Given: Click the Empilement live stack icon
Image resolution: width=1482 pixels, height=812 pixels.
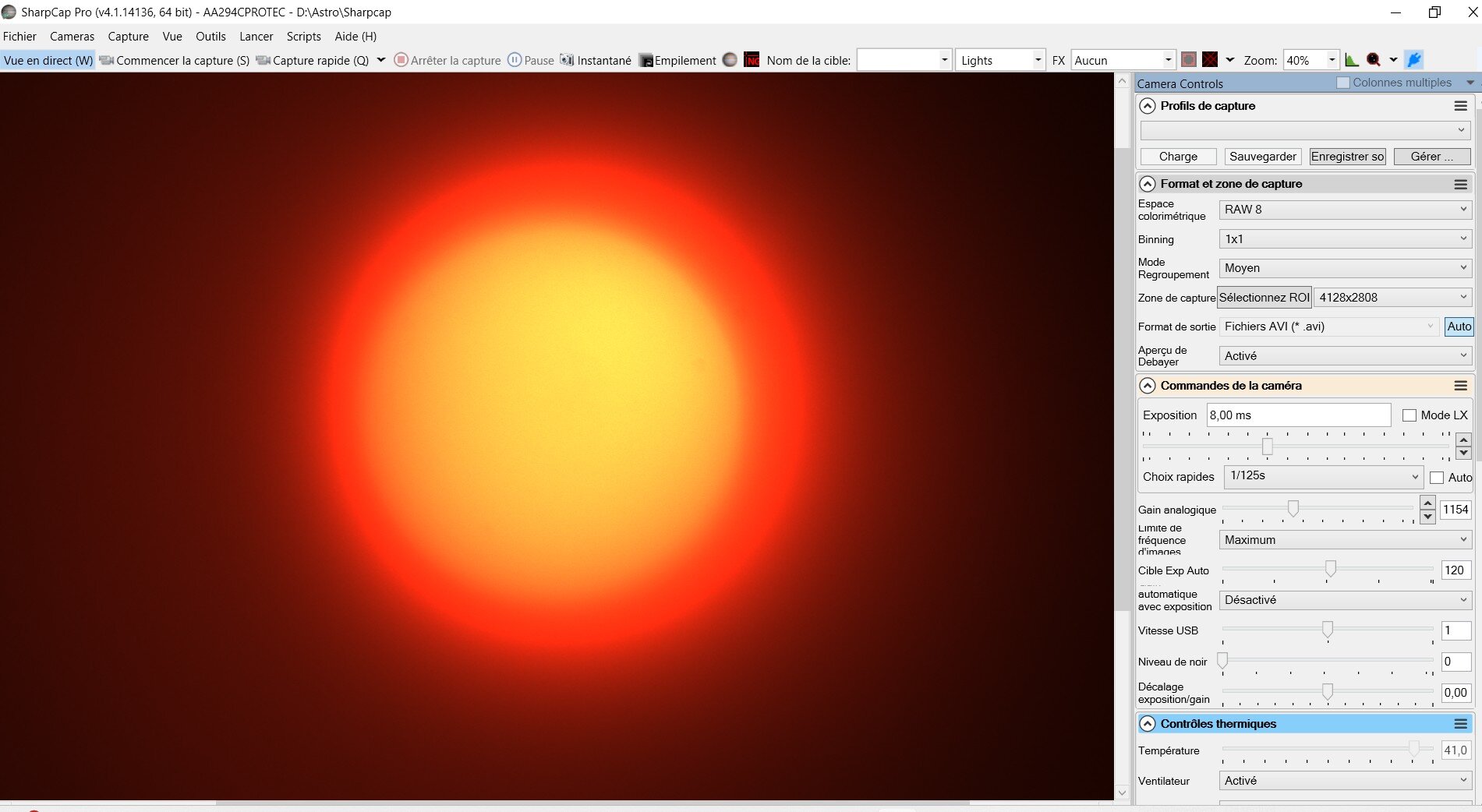Looking at the screenshot, I should tap(646, 60).
